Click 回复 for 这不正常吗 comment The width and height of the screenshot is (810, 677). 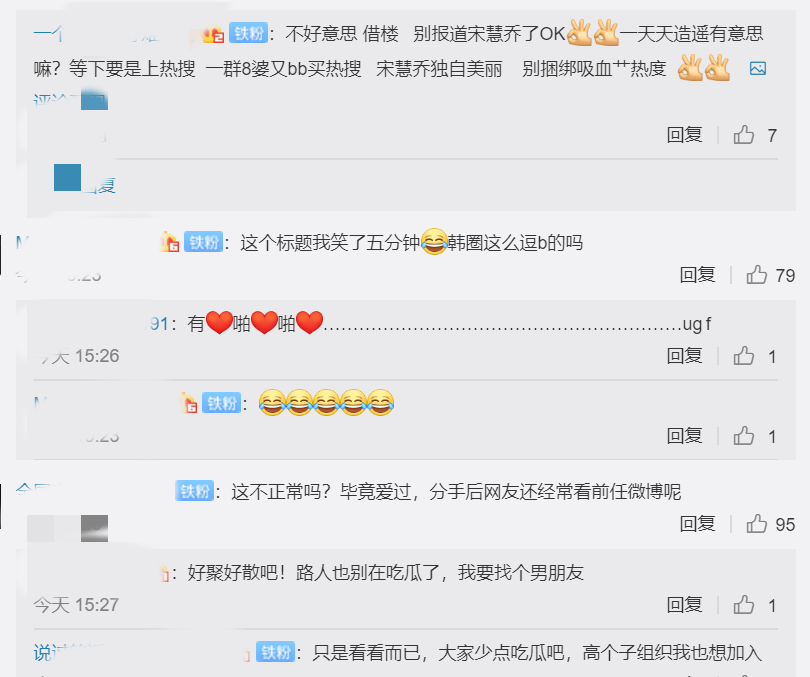697,524
